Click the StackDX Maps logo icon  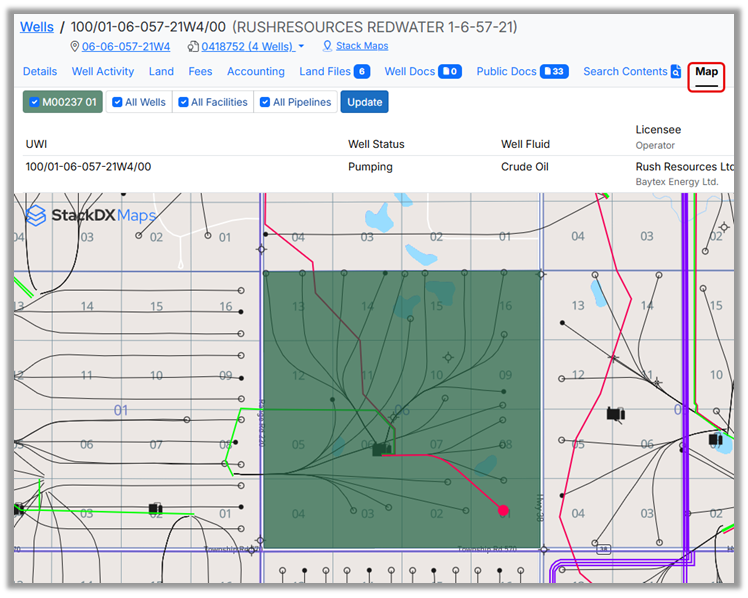pyautogui.click(x=36, y=215)
